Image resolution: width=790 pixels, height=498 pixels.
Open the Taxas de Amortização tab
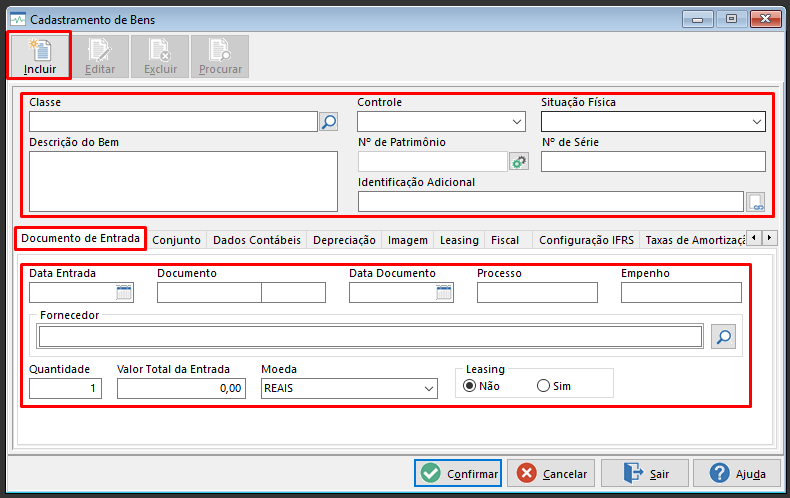[694, 240]
